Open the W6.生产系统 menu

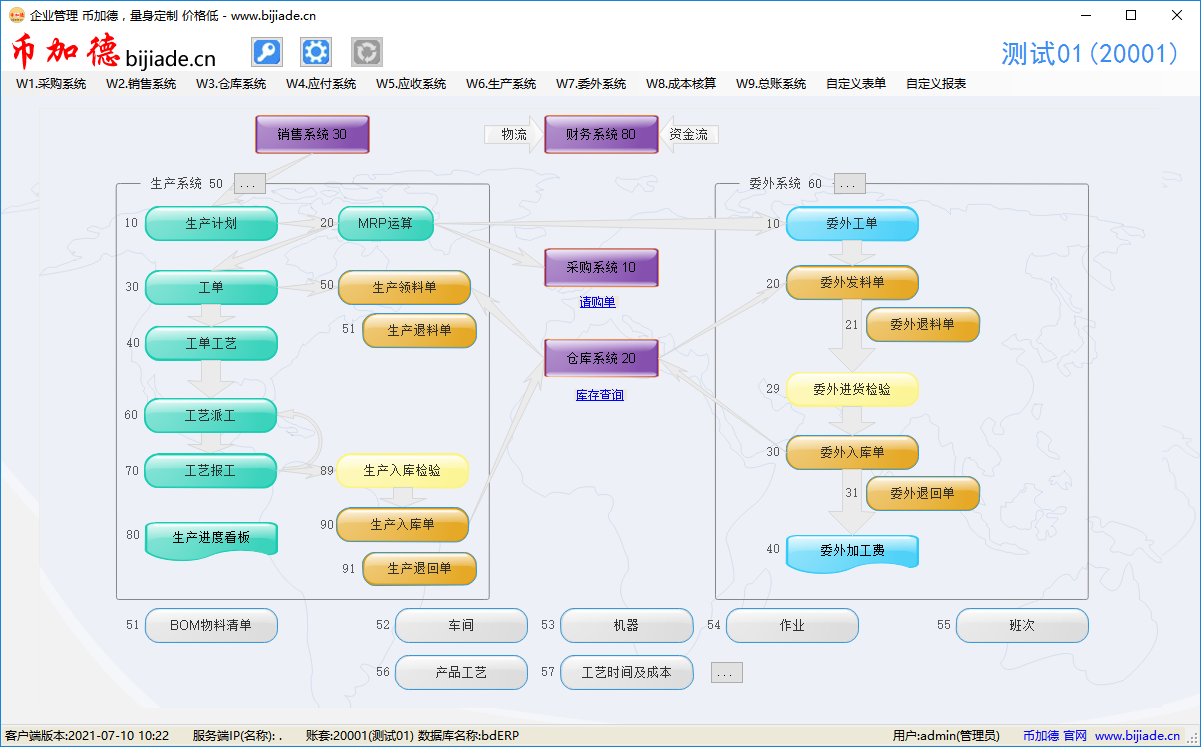pos(501,84)
